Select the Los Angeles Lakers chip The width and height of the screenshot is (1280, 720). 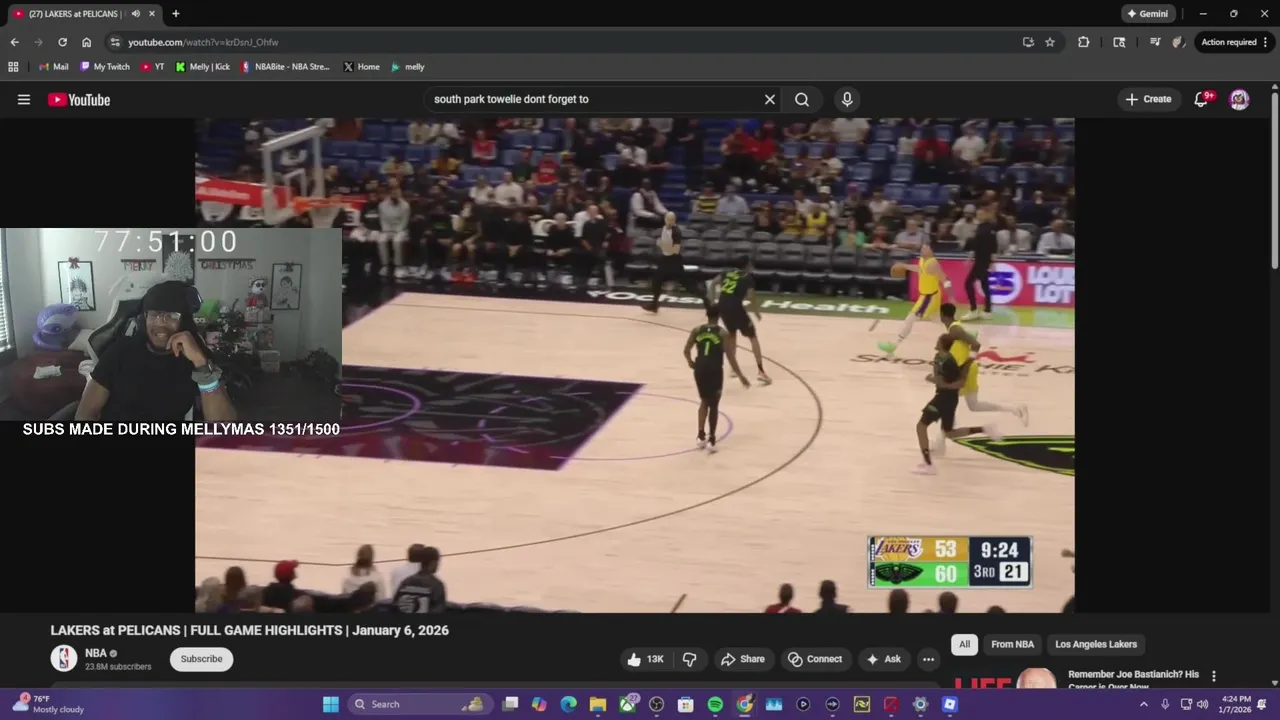pos(1096,644)
